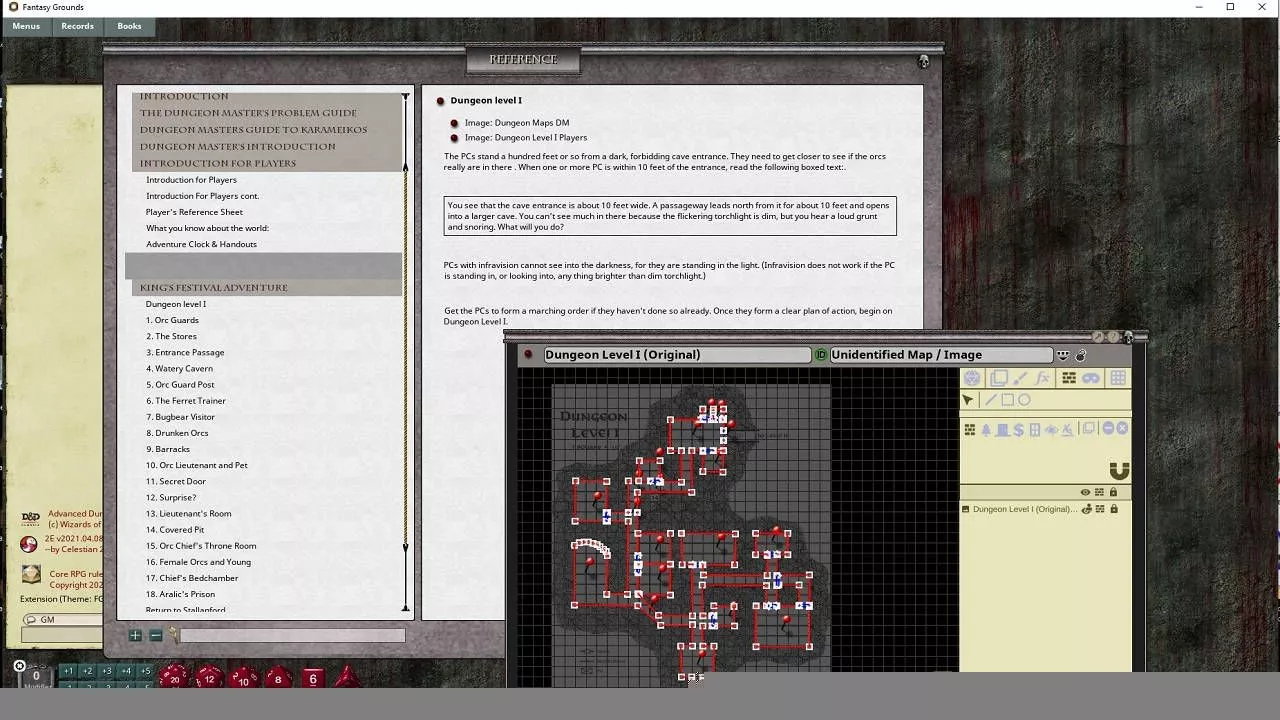Click the Unidentified Map / Image name field
This screenshot has width=1280, height=720.
click(x=941, y=355)
